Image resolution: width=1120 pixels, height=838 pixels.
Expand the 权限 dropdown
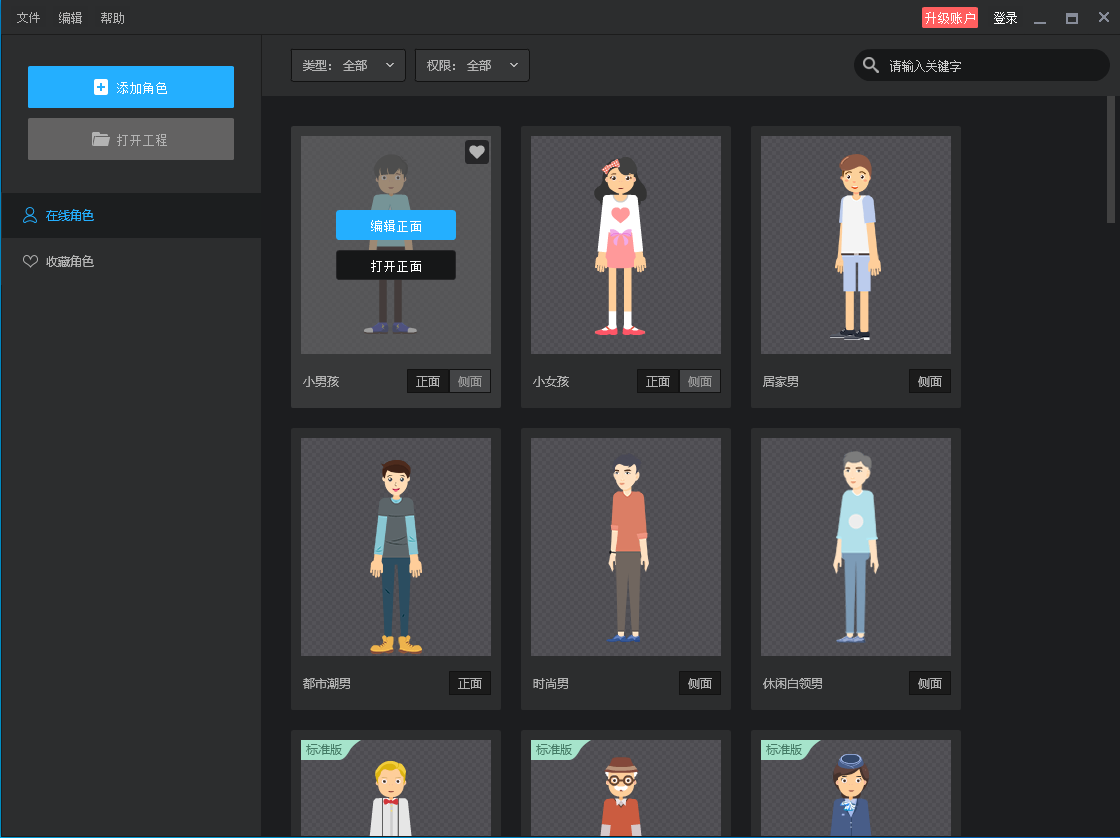coord(472,65)
